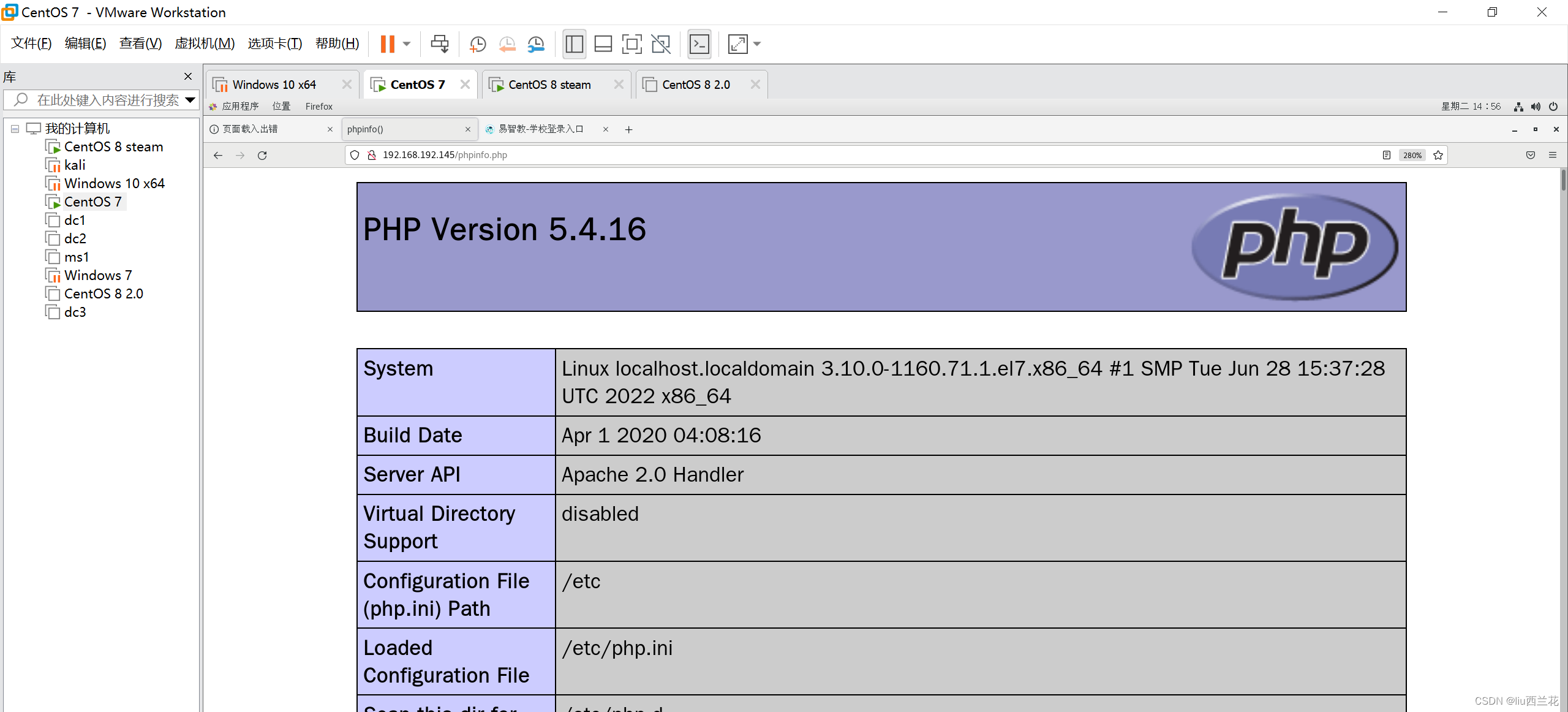Screen dimensions: 1568x712
Task: Toggle Reader View in the address bar
Action: coord(1385,155)
